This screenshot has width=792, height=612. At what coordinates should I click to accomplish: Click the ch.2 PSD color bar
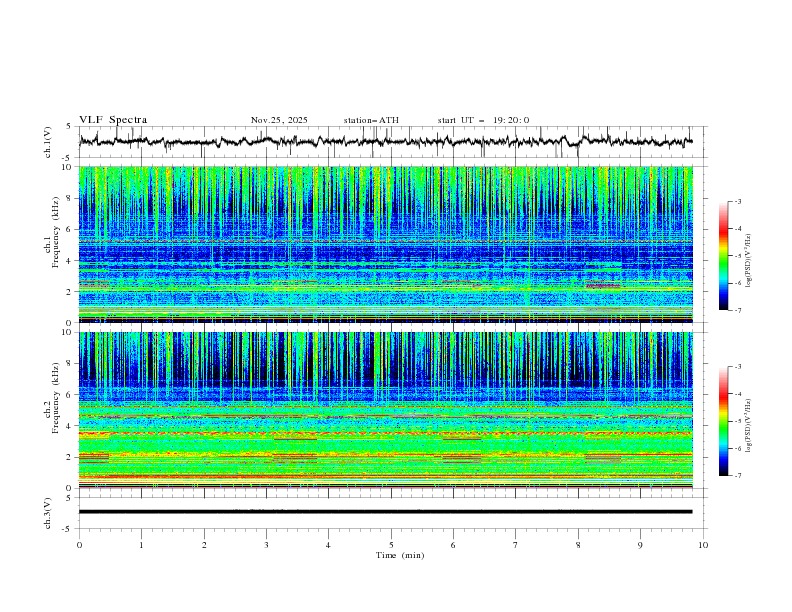[723, 421]
